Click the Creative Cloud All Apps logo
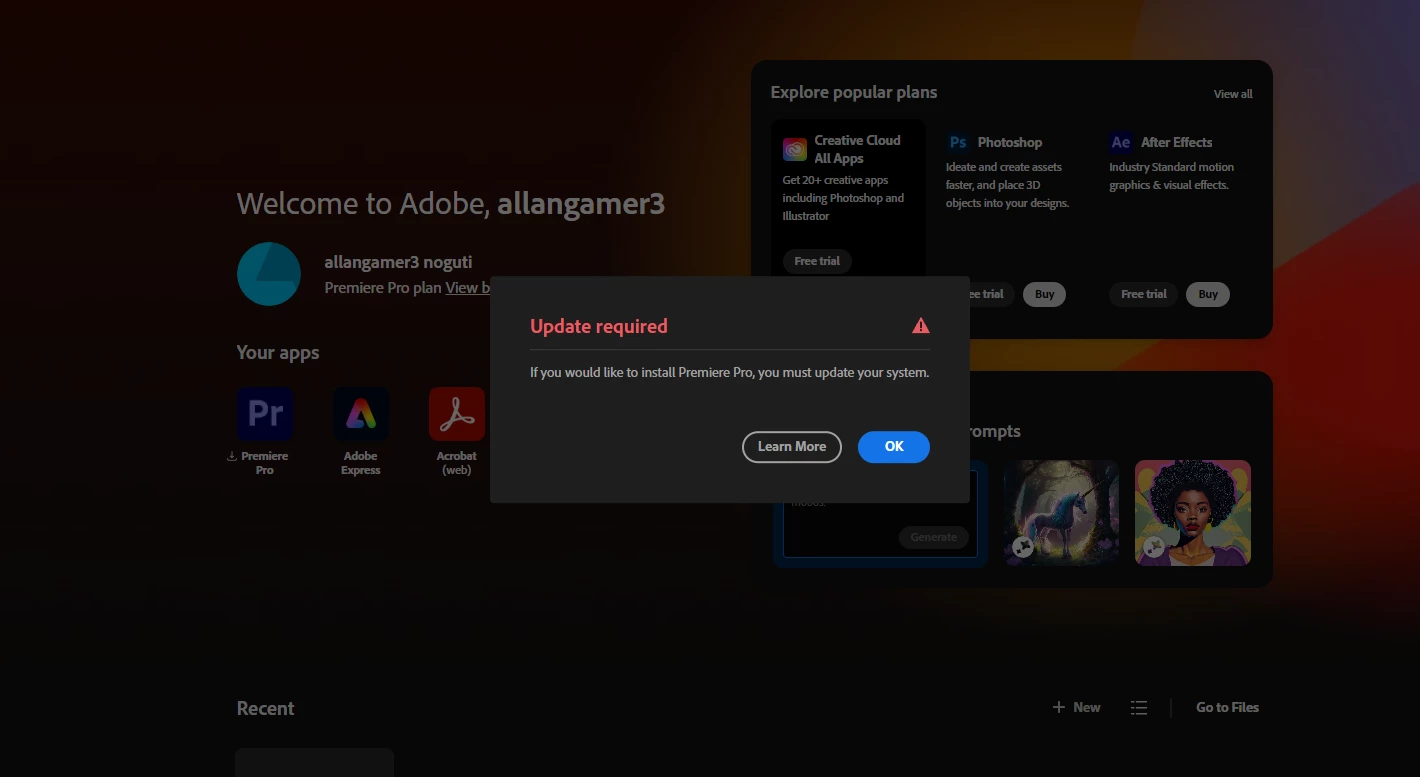This screenshot has width=1420, height=777. pyautogui.click(x=795, y=150)
